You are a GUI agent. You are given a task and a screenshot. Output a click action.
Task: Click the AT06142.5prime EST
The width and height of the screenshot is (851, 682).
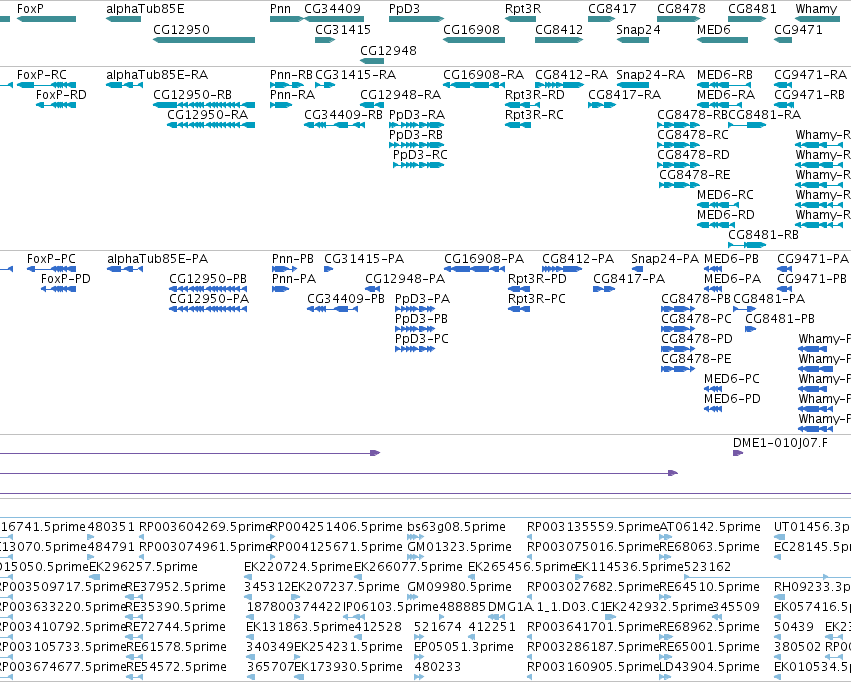[666, 537]
